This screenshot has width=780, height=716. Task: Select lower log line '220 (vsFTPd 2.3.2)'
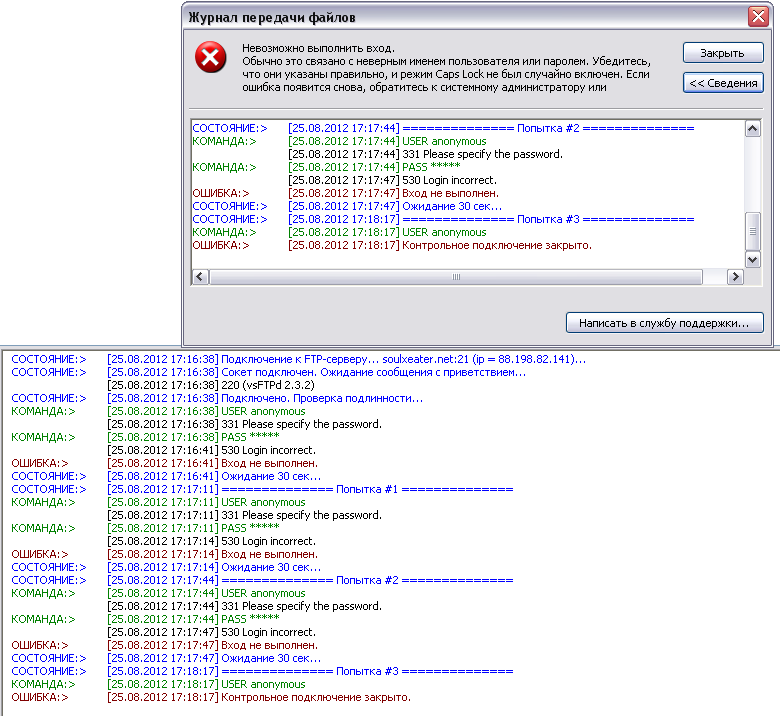point(211,385)
